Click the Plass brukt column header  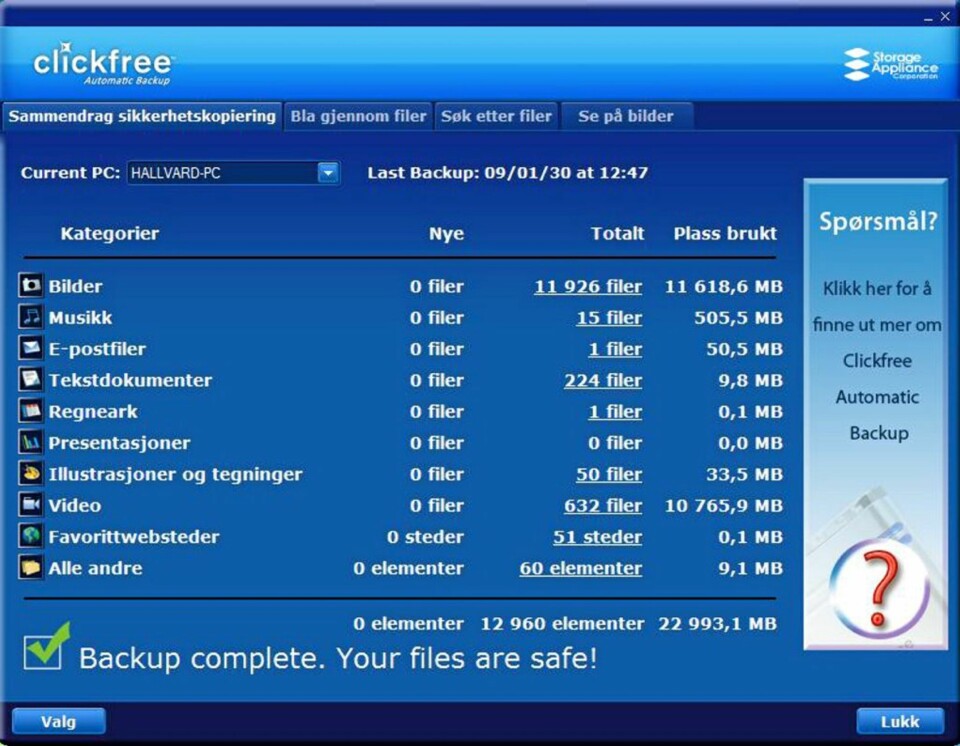pos(725,233)
